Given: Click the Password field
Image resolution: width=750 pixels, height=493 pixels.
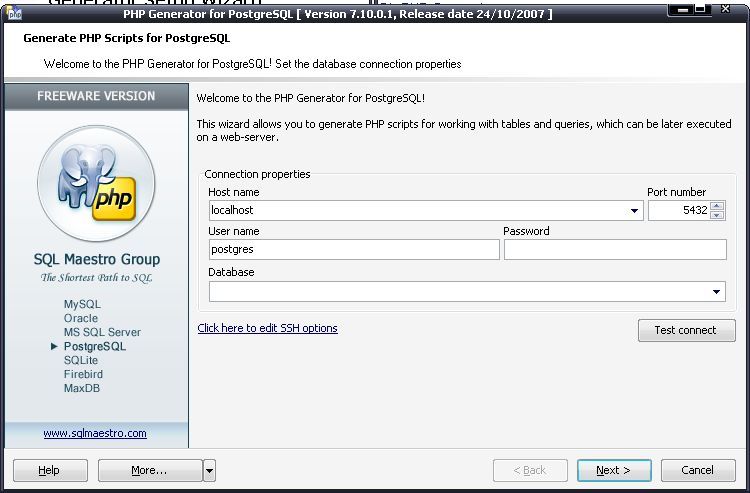Looking at the screenshot, I should pyautogui.click(x=615, y=250).
